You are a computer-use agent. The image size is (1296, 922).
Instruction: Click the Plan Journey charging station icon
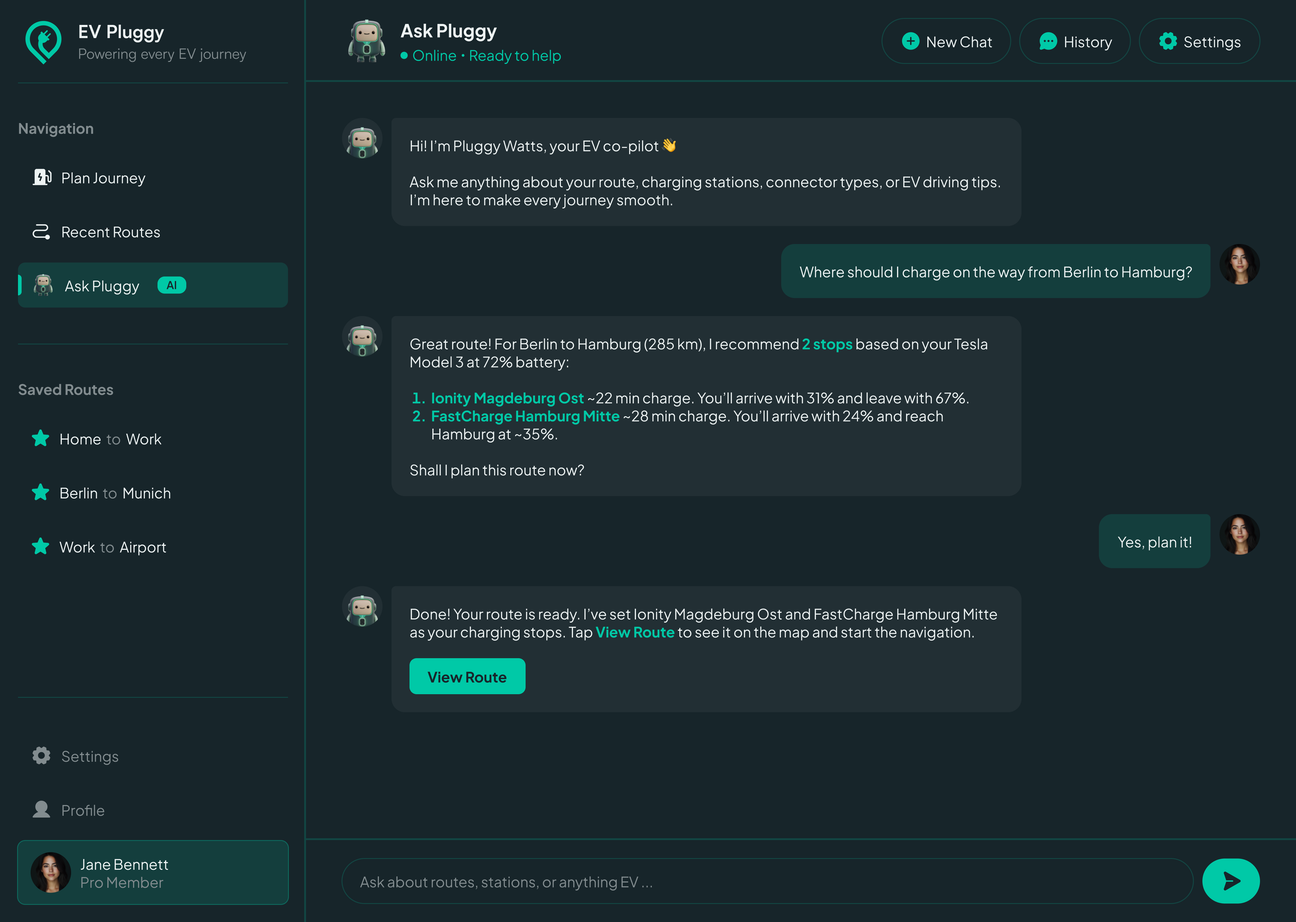click(x=41, y=178)
